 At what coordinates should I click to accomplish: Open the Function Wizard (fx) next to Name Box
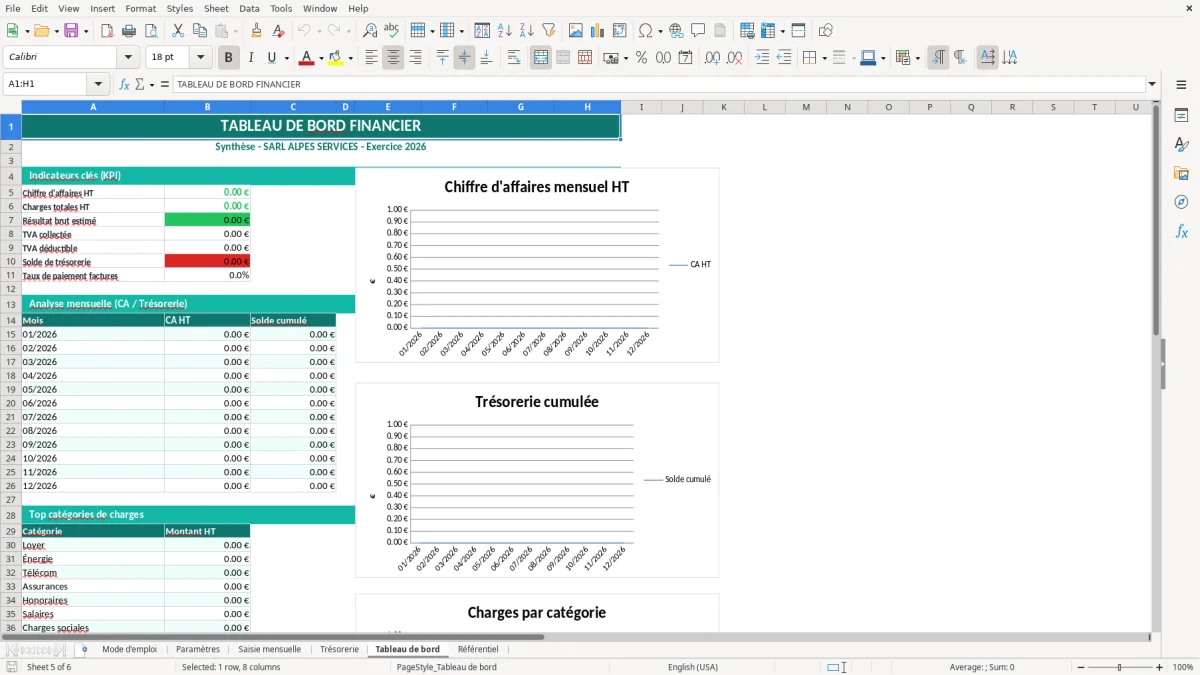125,85
